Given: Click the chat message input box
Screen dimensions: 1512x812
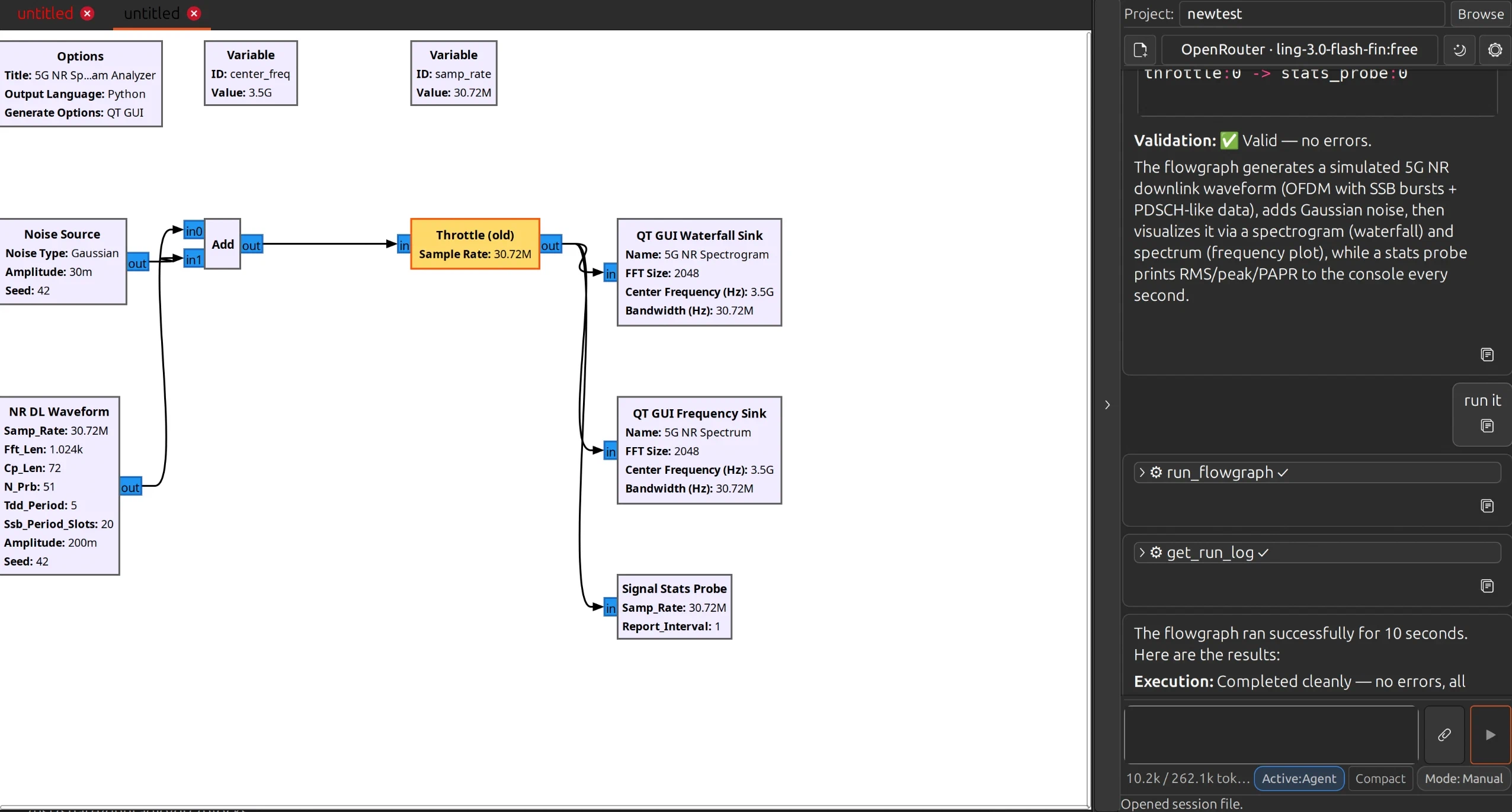Looking at the screenshot, I should point(1270,734).
